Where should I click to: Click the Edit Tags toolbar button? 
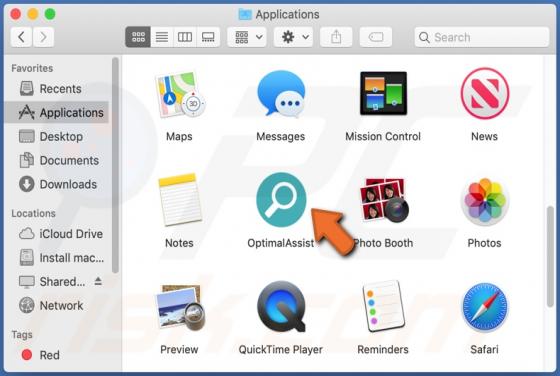coord(376,37)
